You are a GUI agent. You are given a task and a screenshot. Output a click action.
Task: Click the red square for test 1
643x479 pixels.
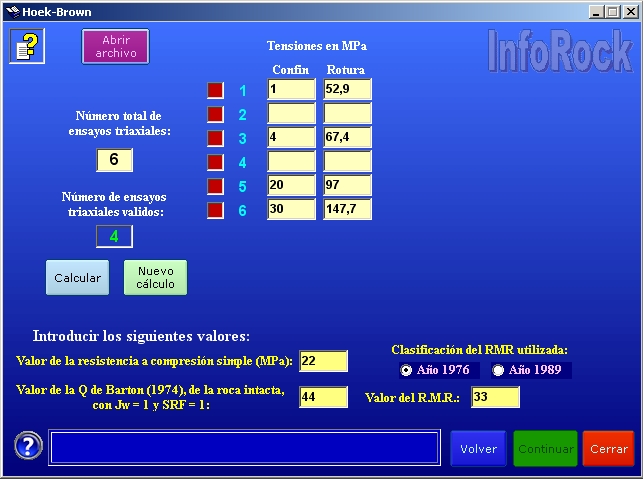click(215, 90)
